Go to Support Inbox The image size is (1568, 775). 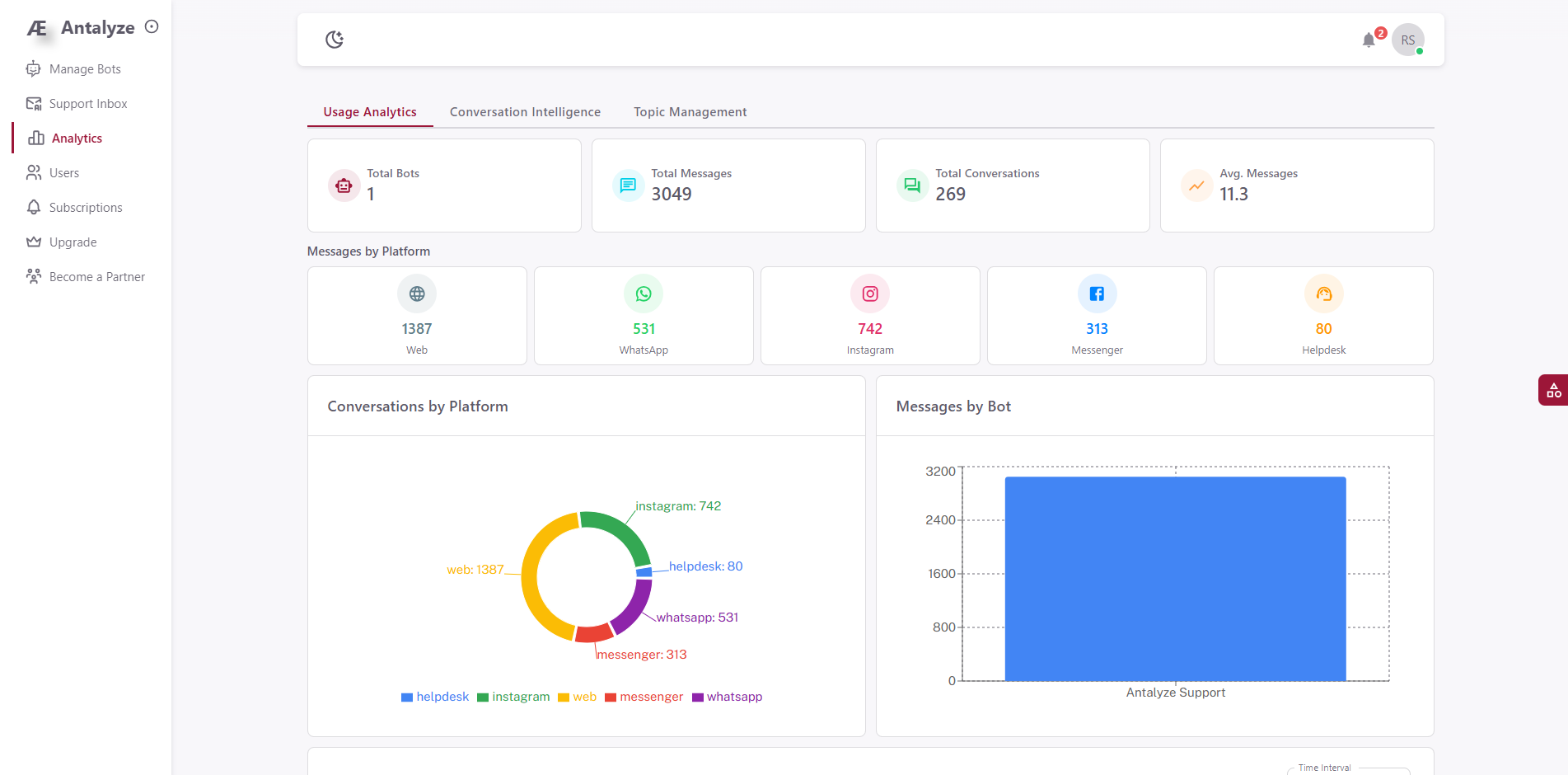point(87,104)
